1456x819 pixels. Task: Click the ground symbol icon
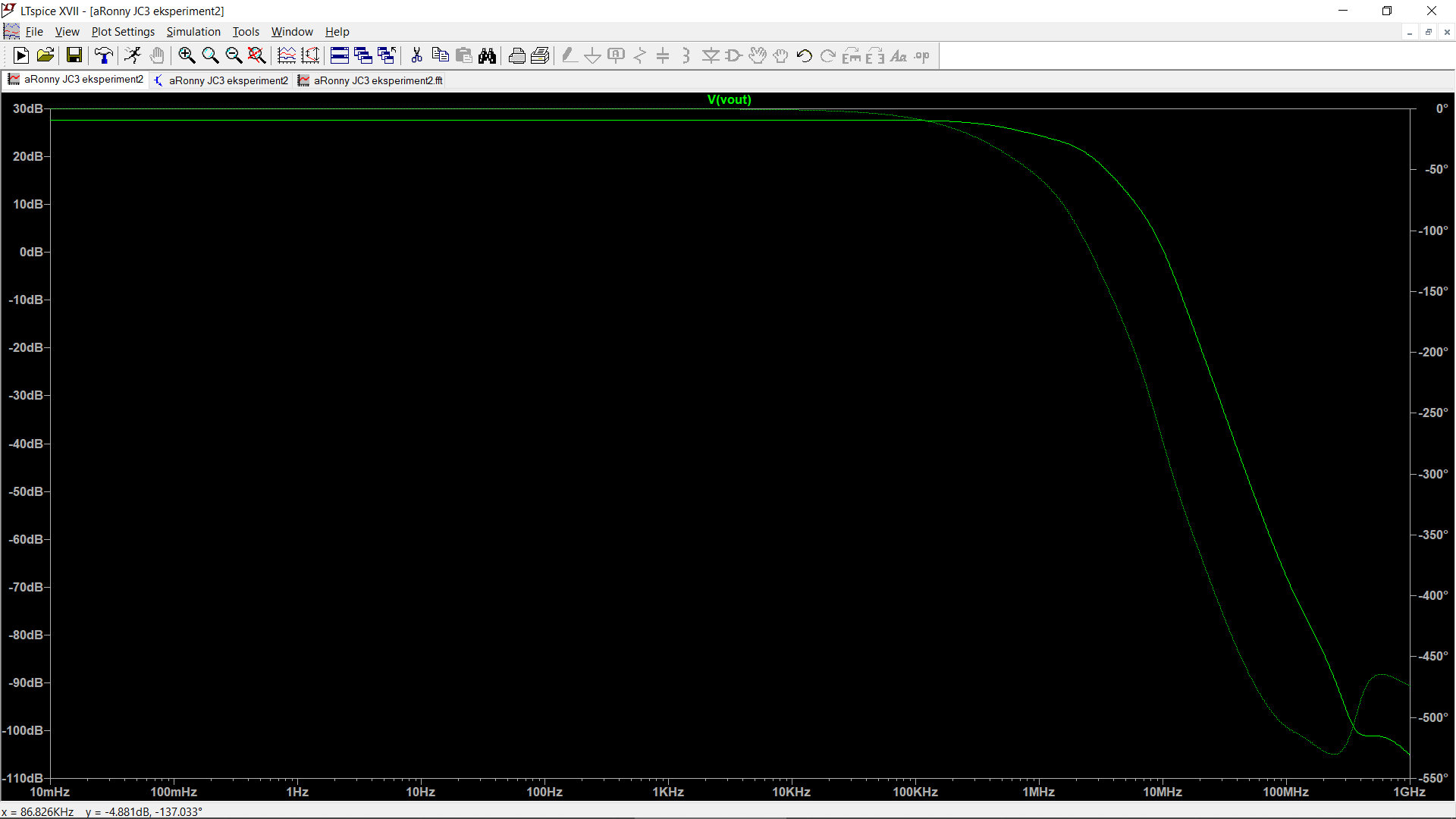[593, 55]
